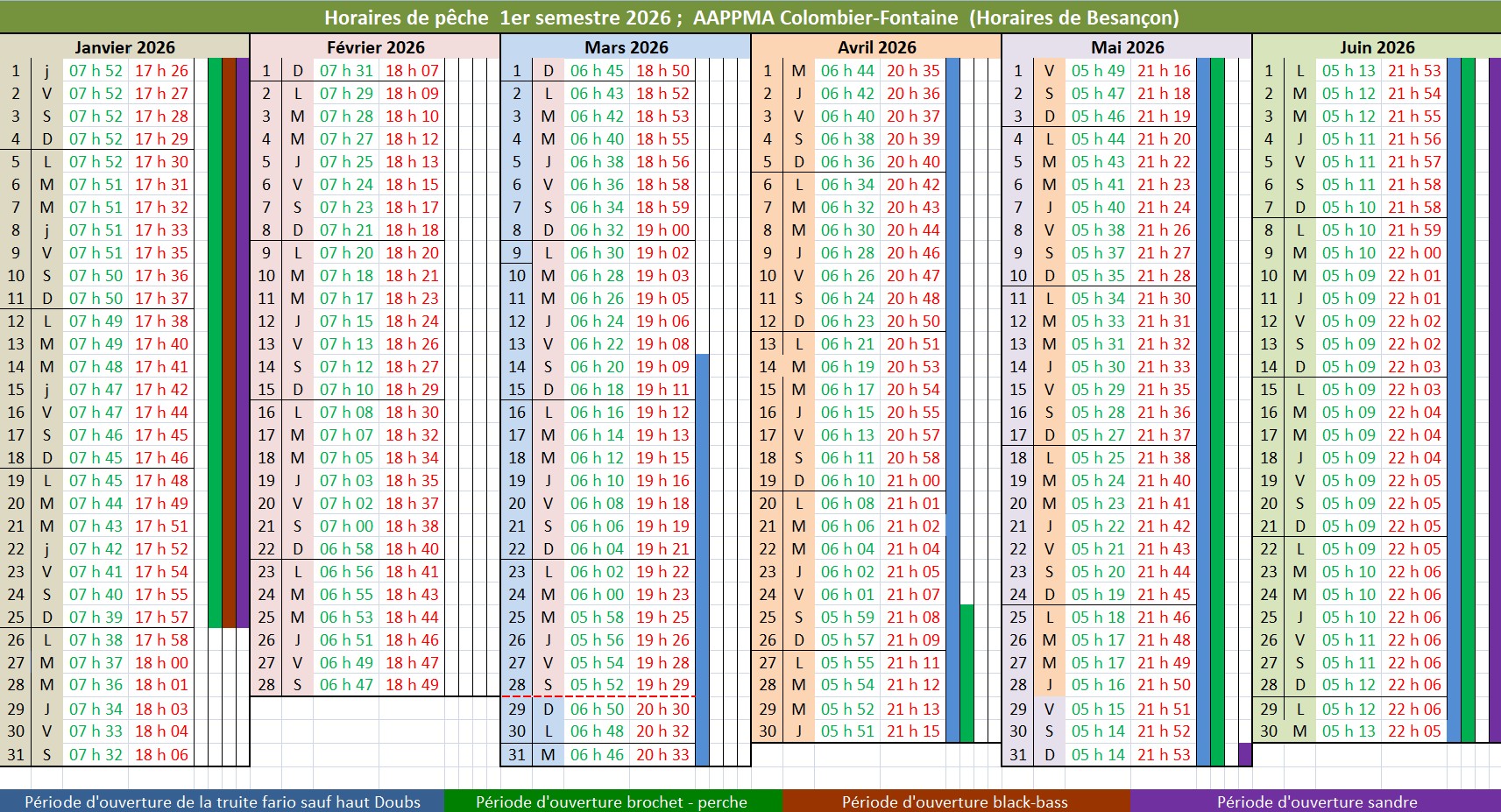Select the 'Mai 2026' month header

click(1127, 47)
